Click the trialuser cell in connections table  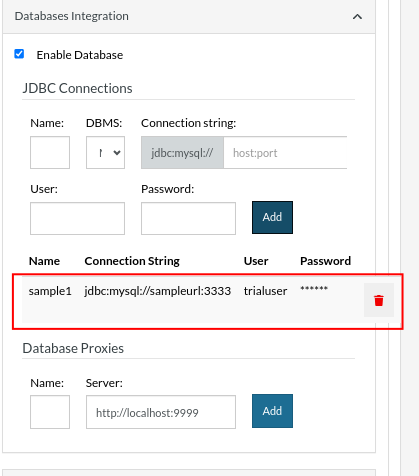pos(265,291)
